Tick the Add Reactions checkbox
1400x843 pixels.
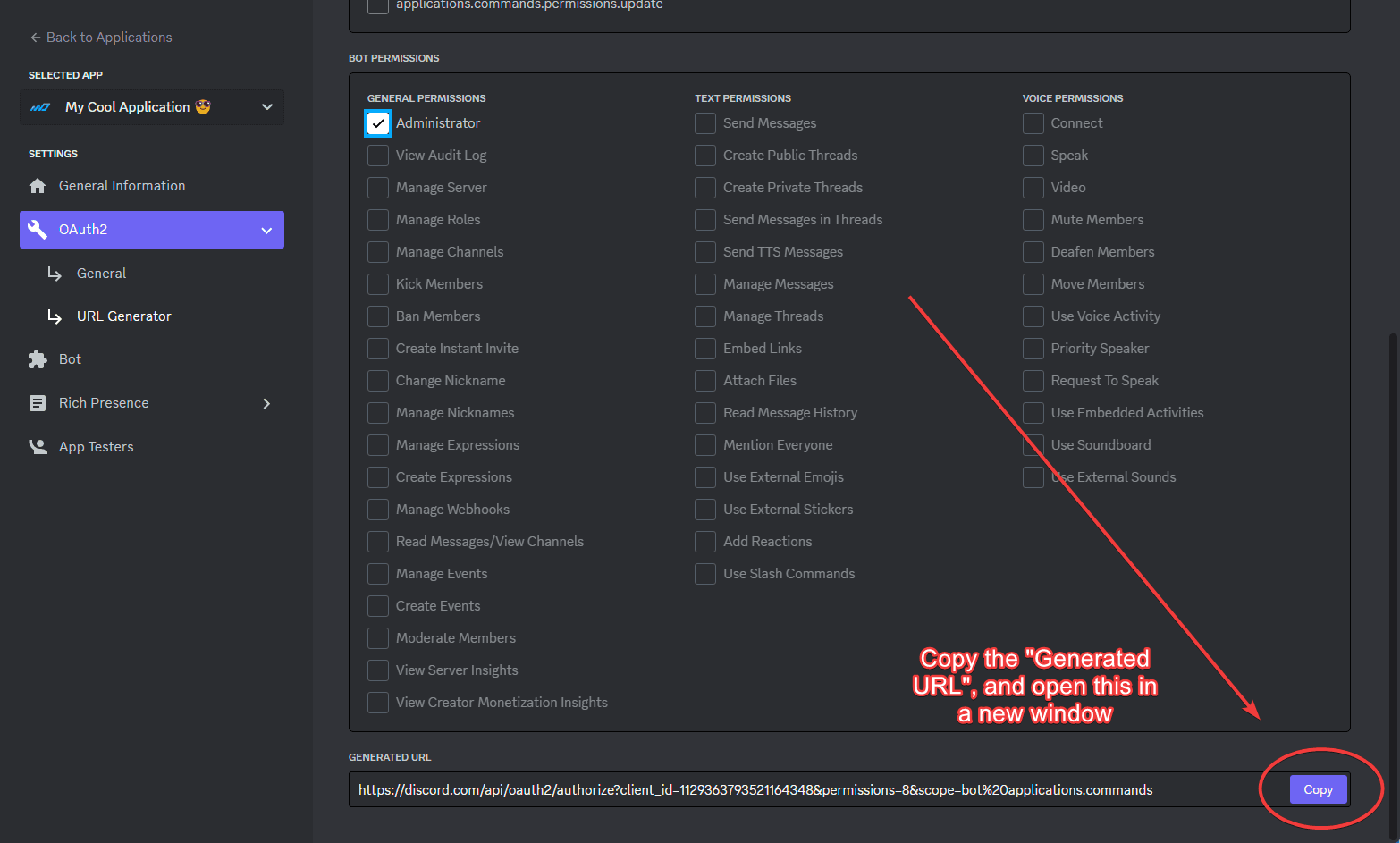[705, 542]
